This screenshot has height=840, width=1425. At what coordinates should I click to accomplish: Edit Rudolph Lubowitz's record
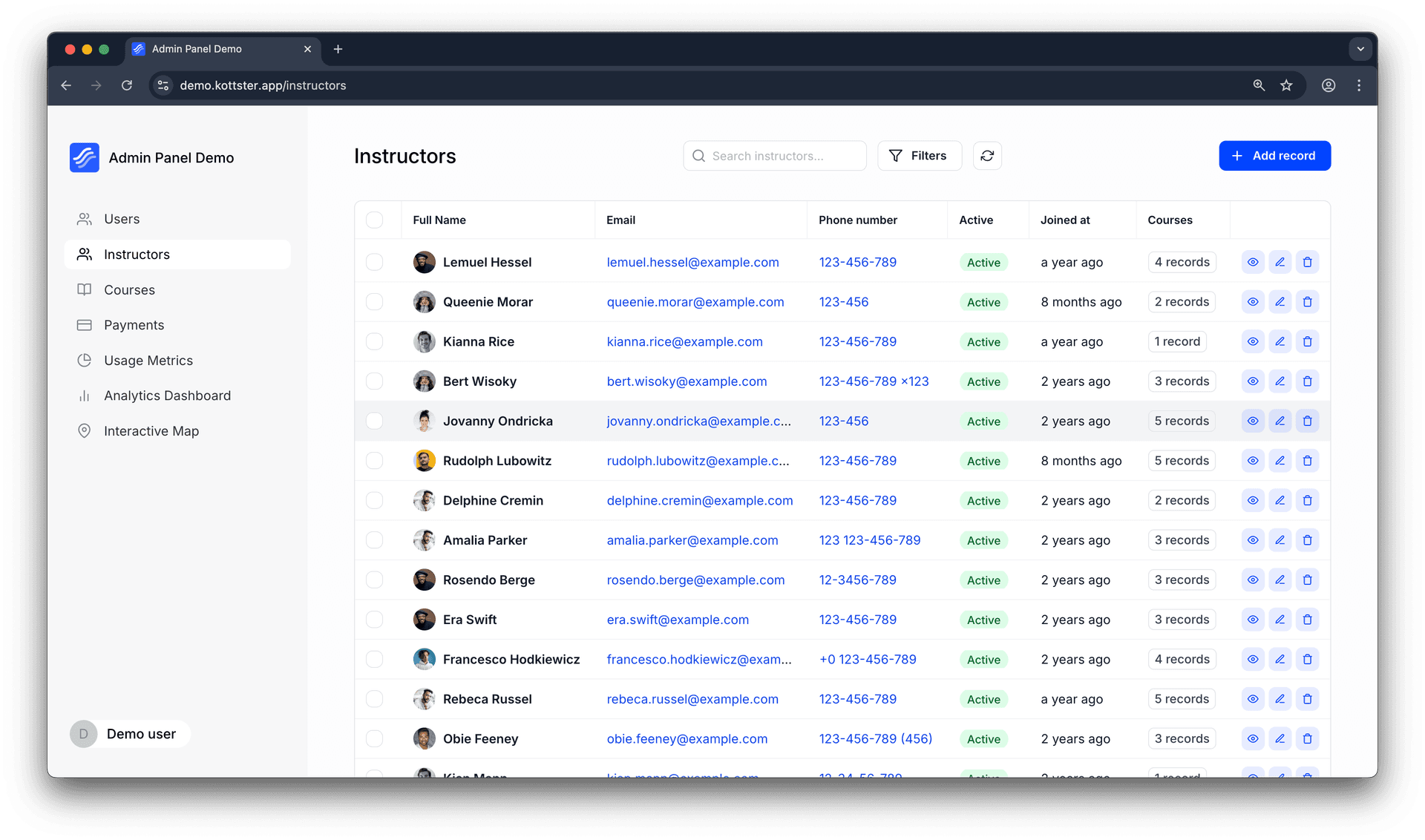tap(1280, 461)
